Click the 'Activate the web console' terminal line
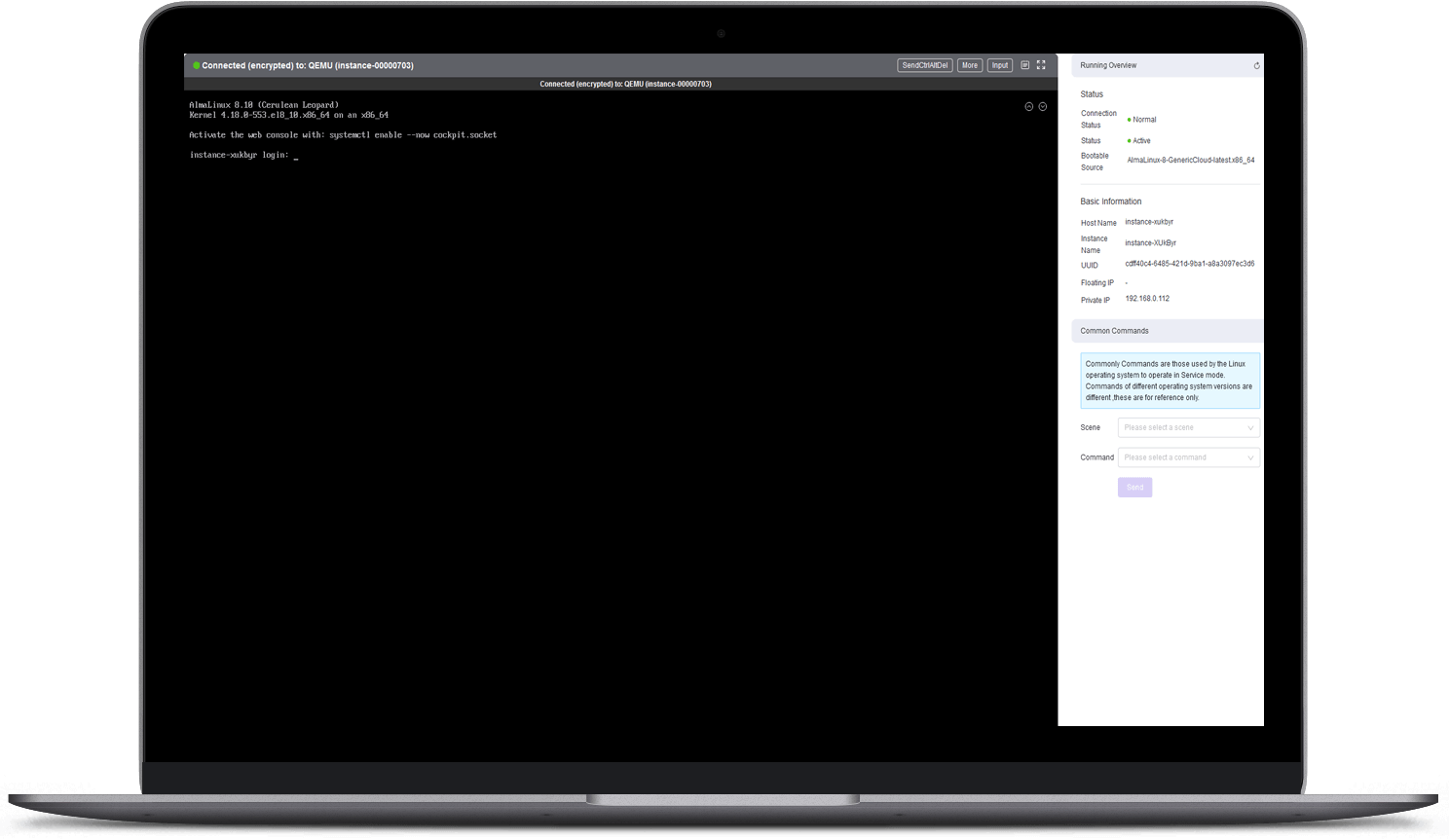Screen dimensions: 1449x840 pyautogui.click(x=343, y=135)
